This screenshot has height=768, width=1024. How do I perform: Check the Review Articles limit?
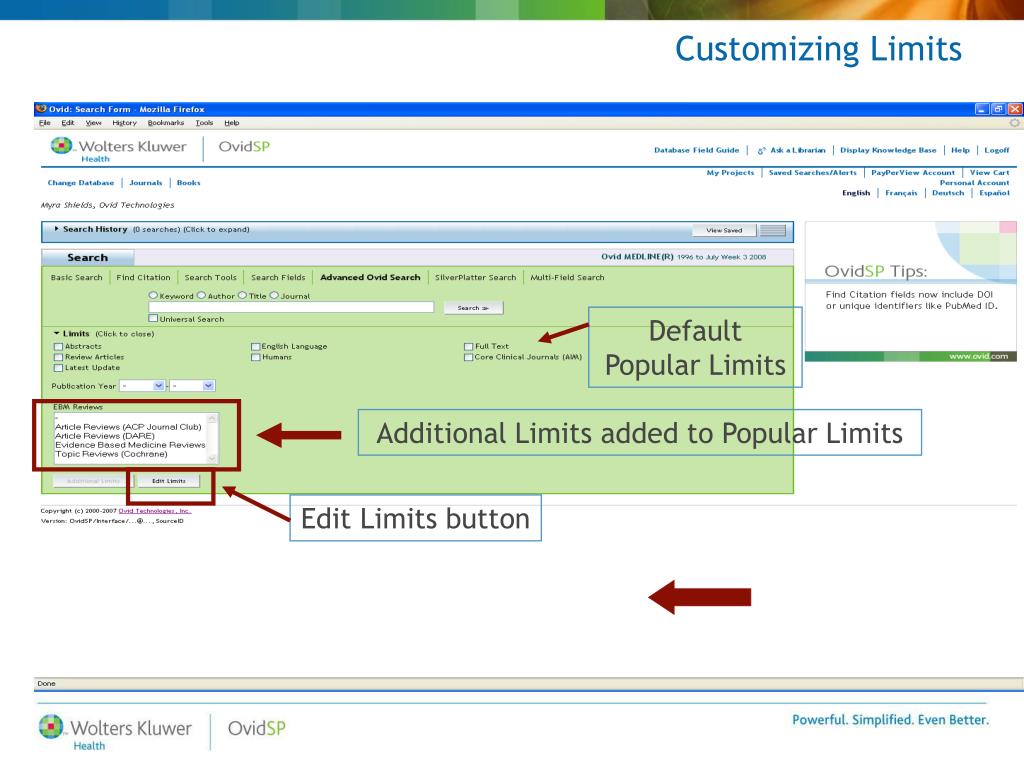pos(59,357)
